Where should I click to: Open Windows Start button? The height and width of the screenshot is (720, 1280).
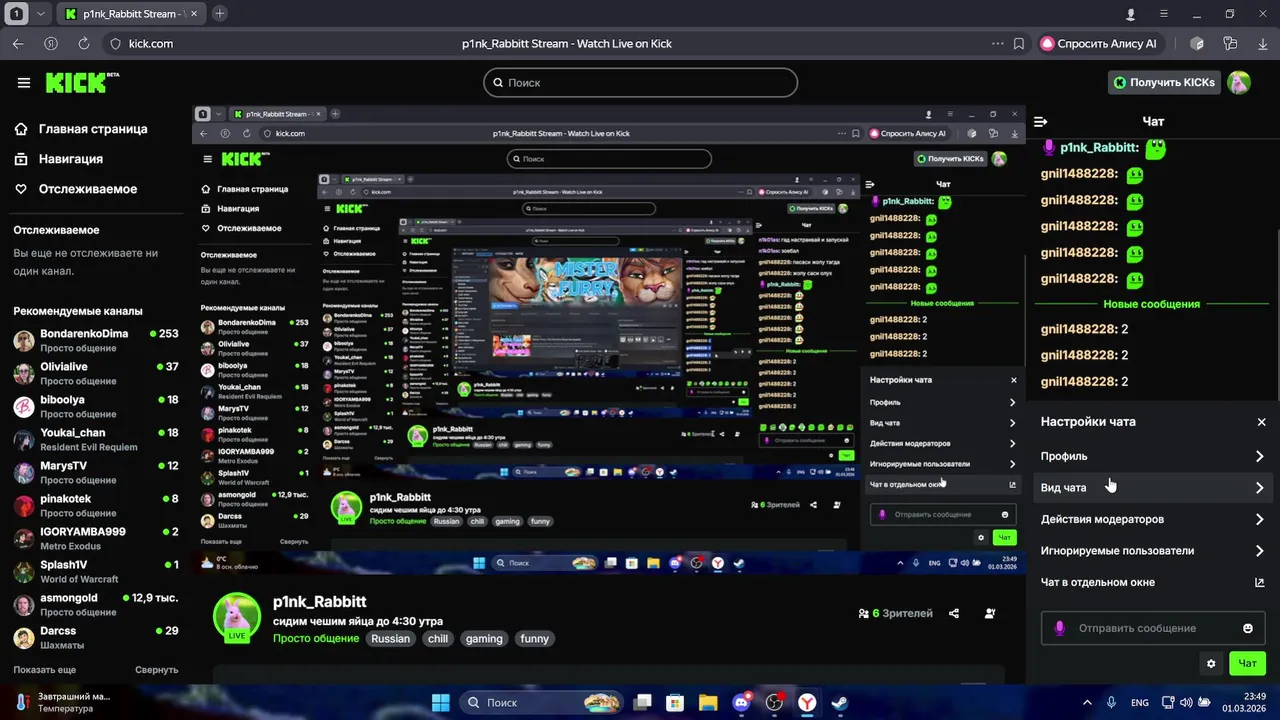pyautogui.click(x=440, y=703)
